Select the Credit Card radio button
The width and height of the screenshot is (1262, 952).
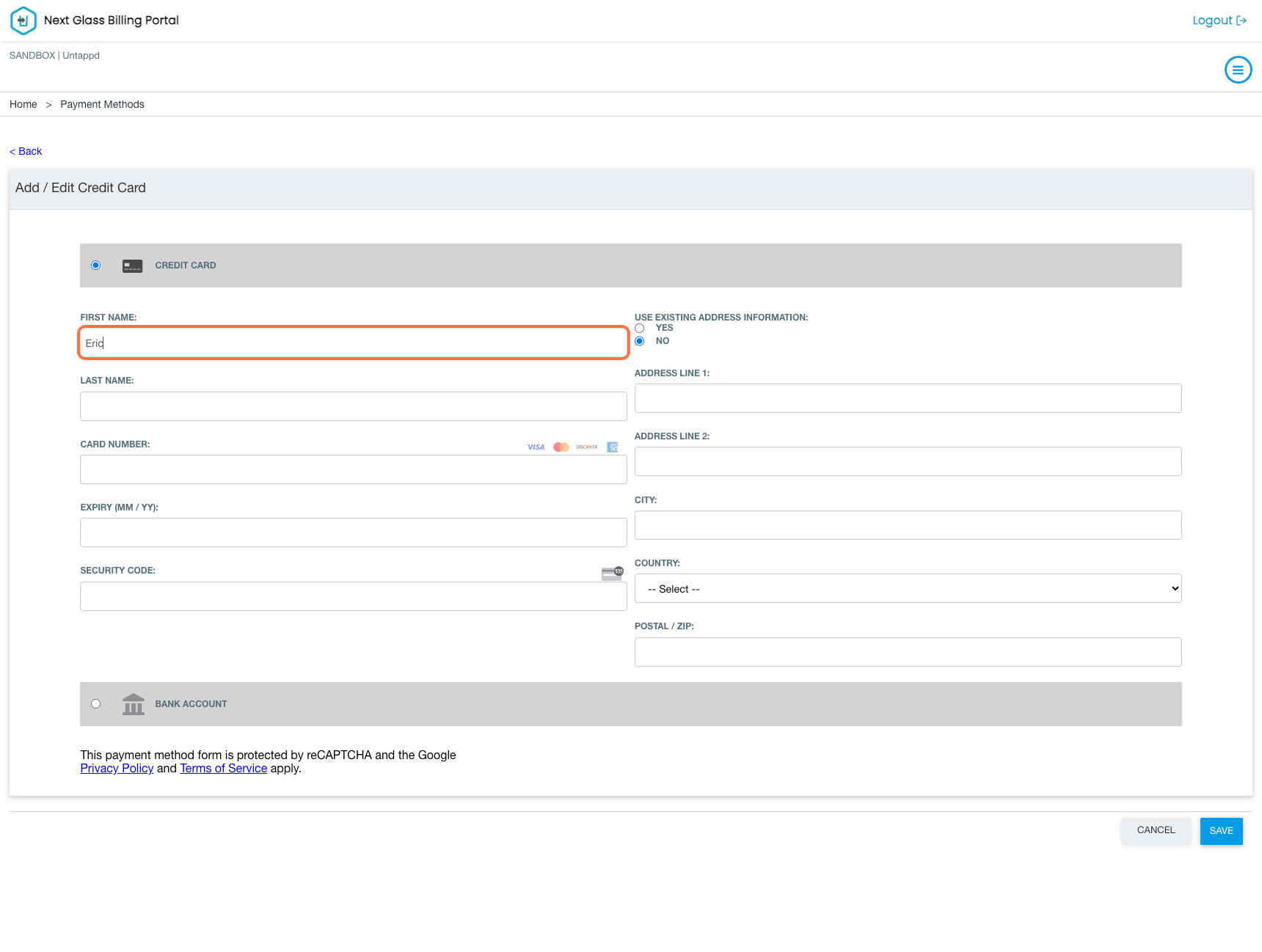click(96, 266)
